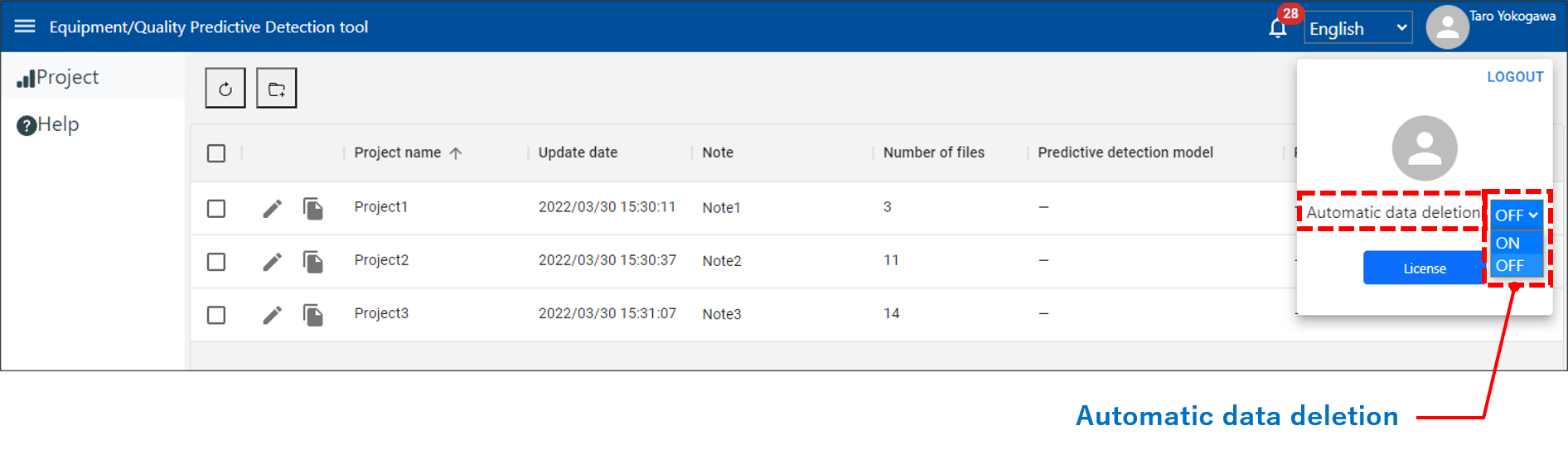Click the create new project folder icon

[x=277, y=89]
